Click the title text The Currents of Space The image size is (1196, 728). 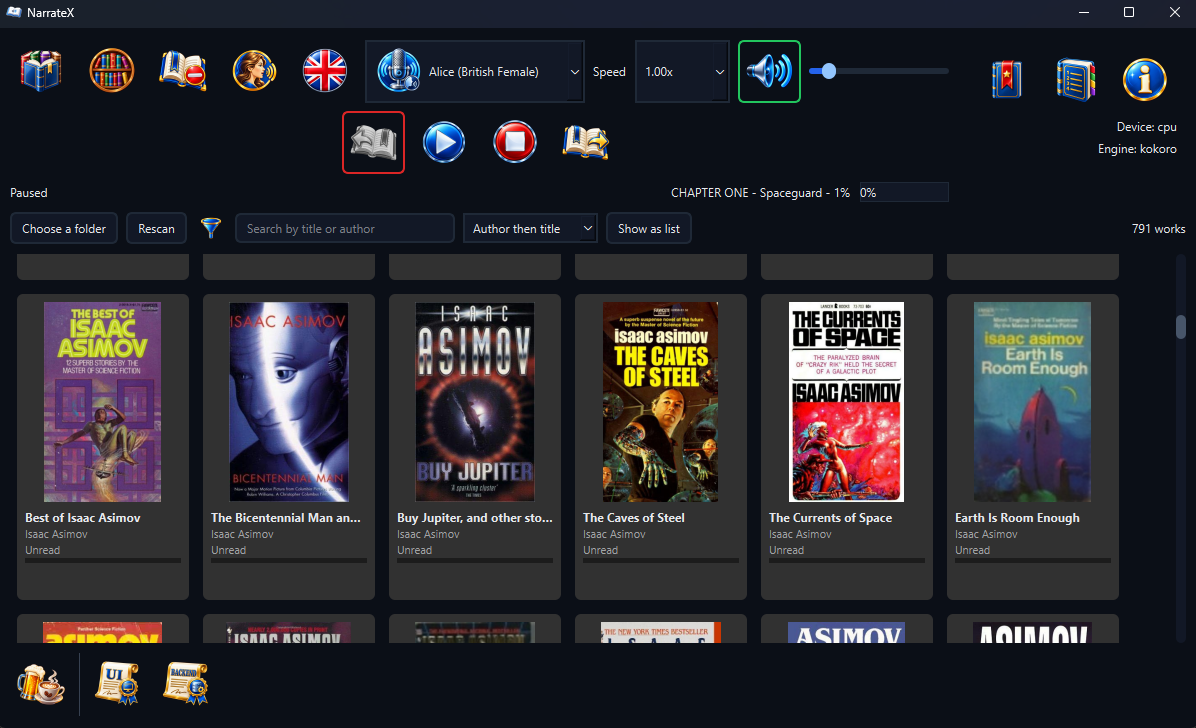831,517
